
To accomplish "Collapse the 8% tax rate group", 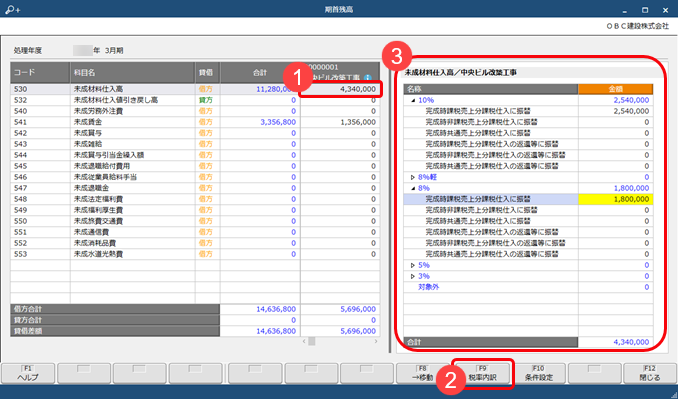I will coord(413,188).
